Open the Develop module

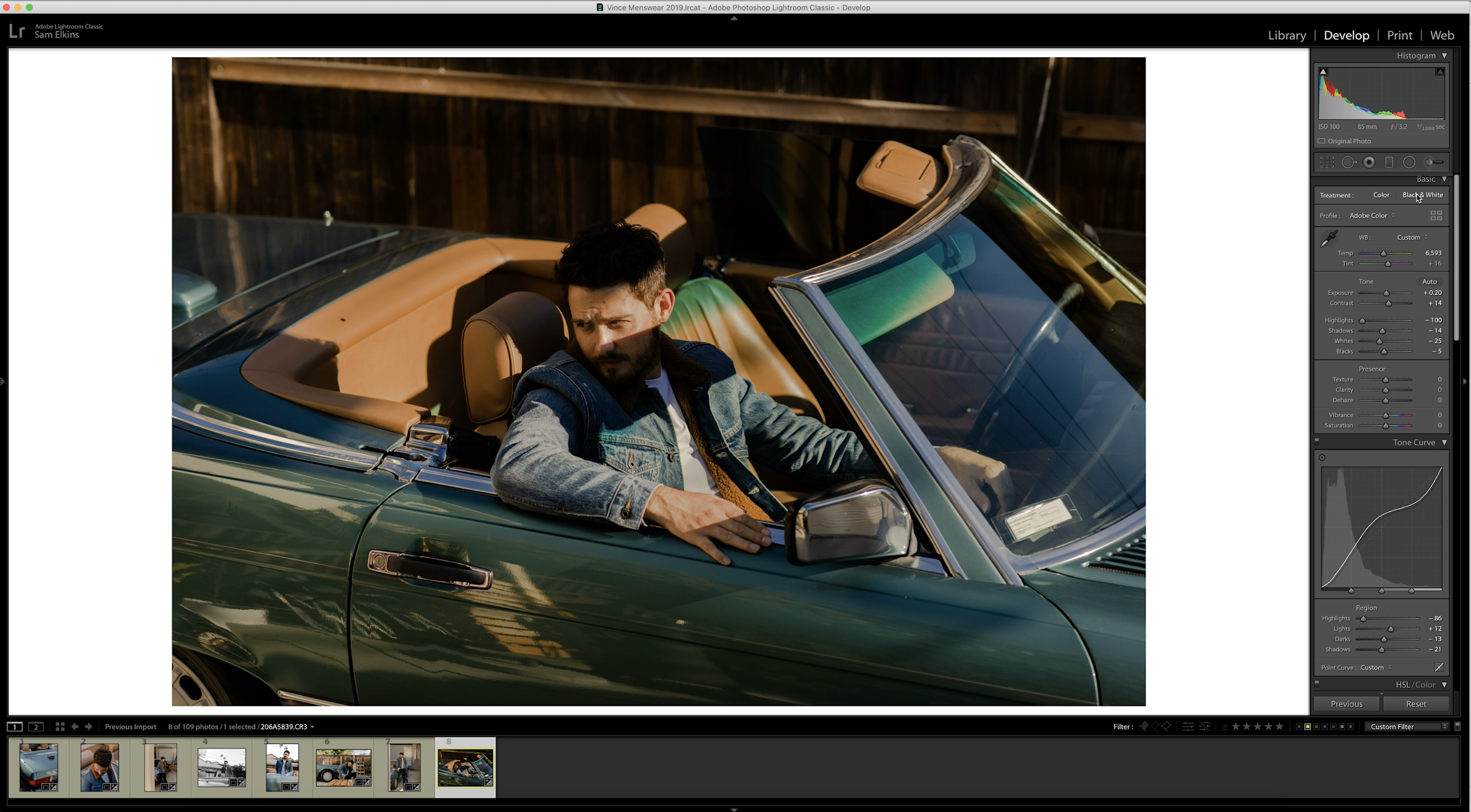pyautogui.click(x=1346, y=35)
